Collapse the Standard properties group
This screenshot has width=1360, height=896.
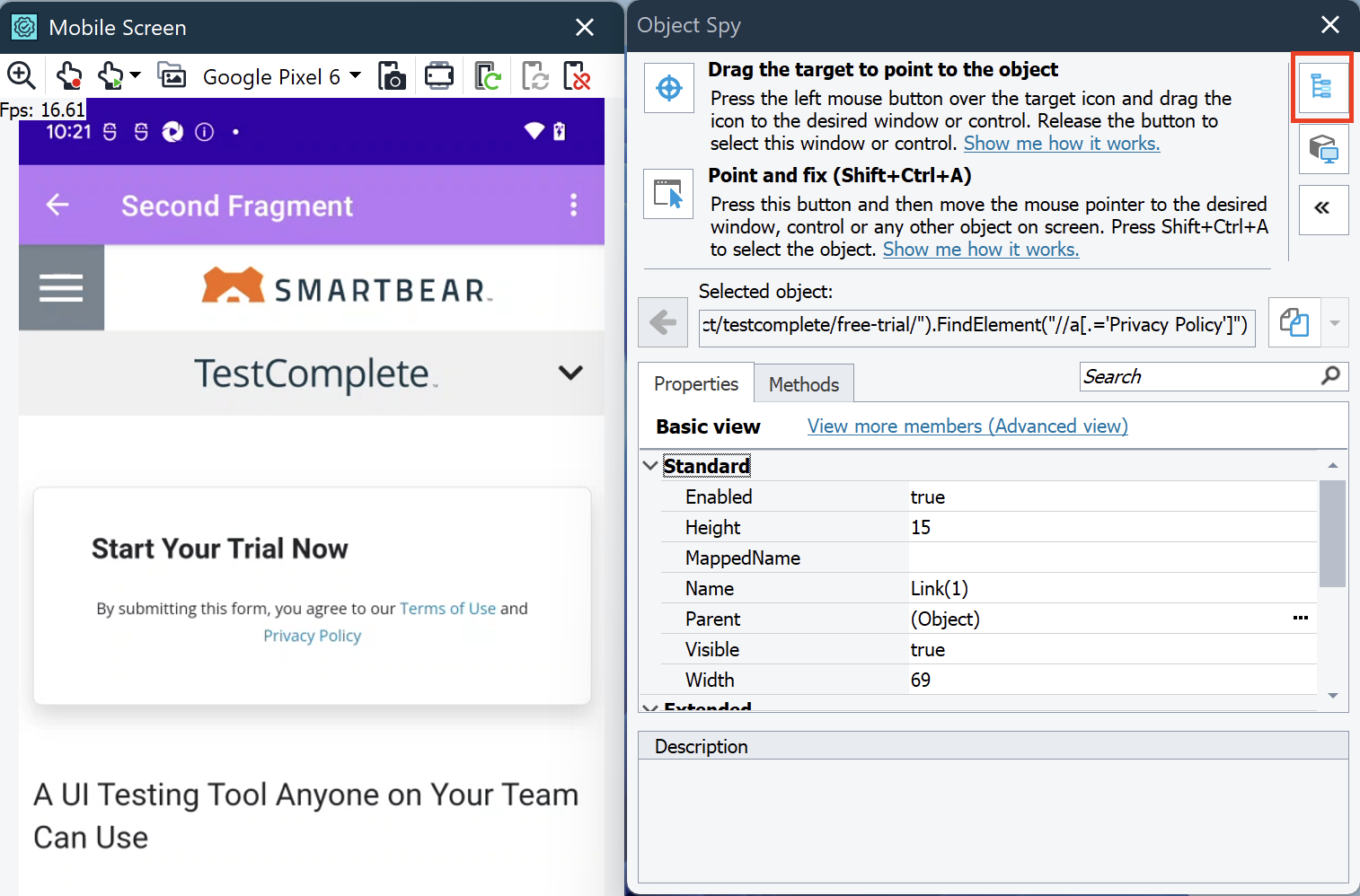click(650, 466)
